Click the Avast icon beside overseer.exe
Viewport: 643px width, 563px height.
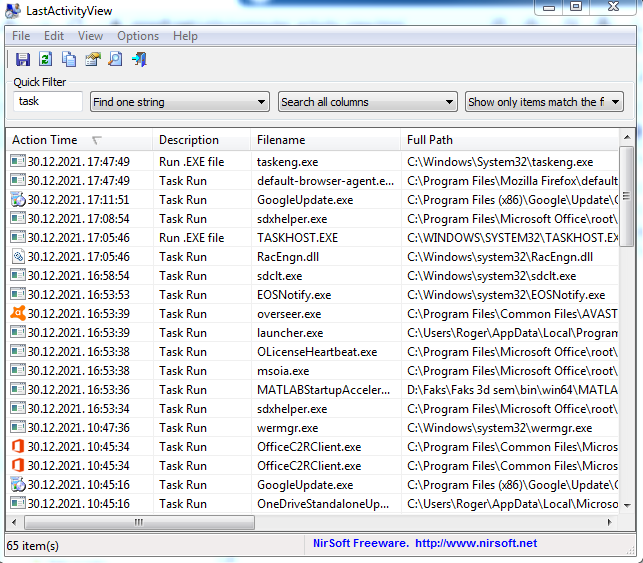pos(18,314)
